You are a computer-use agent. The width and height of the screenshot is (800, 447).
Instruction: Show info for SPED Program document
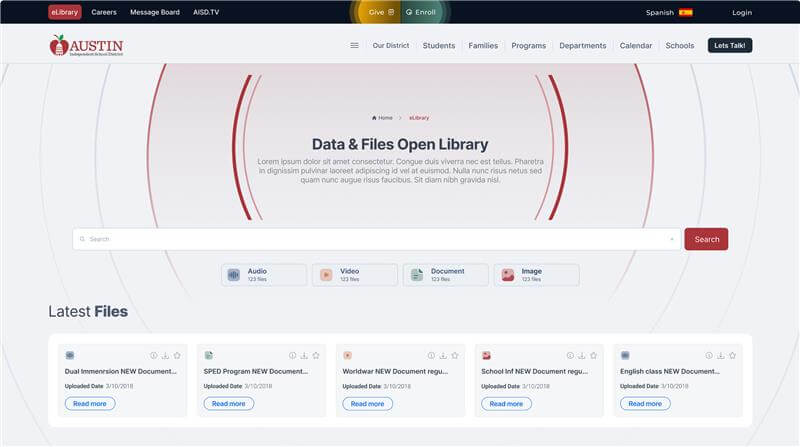(293, 355)
